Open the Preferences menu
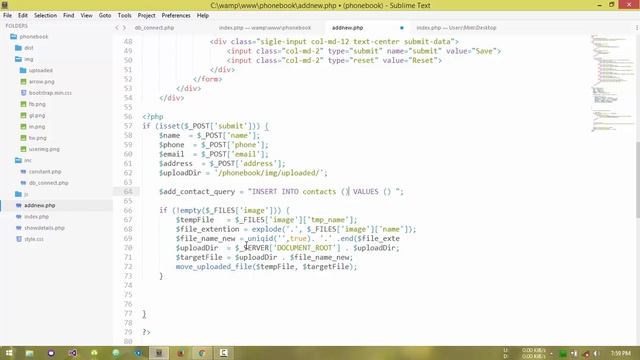The width and height of the screenshot is (640, 360). pyautogui.click(x=176, y=16)
